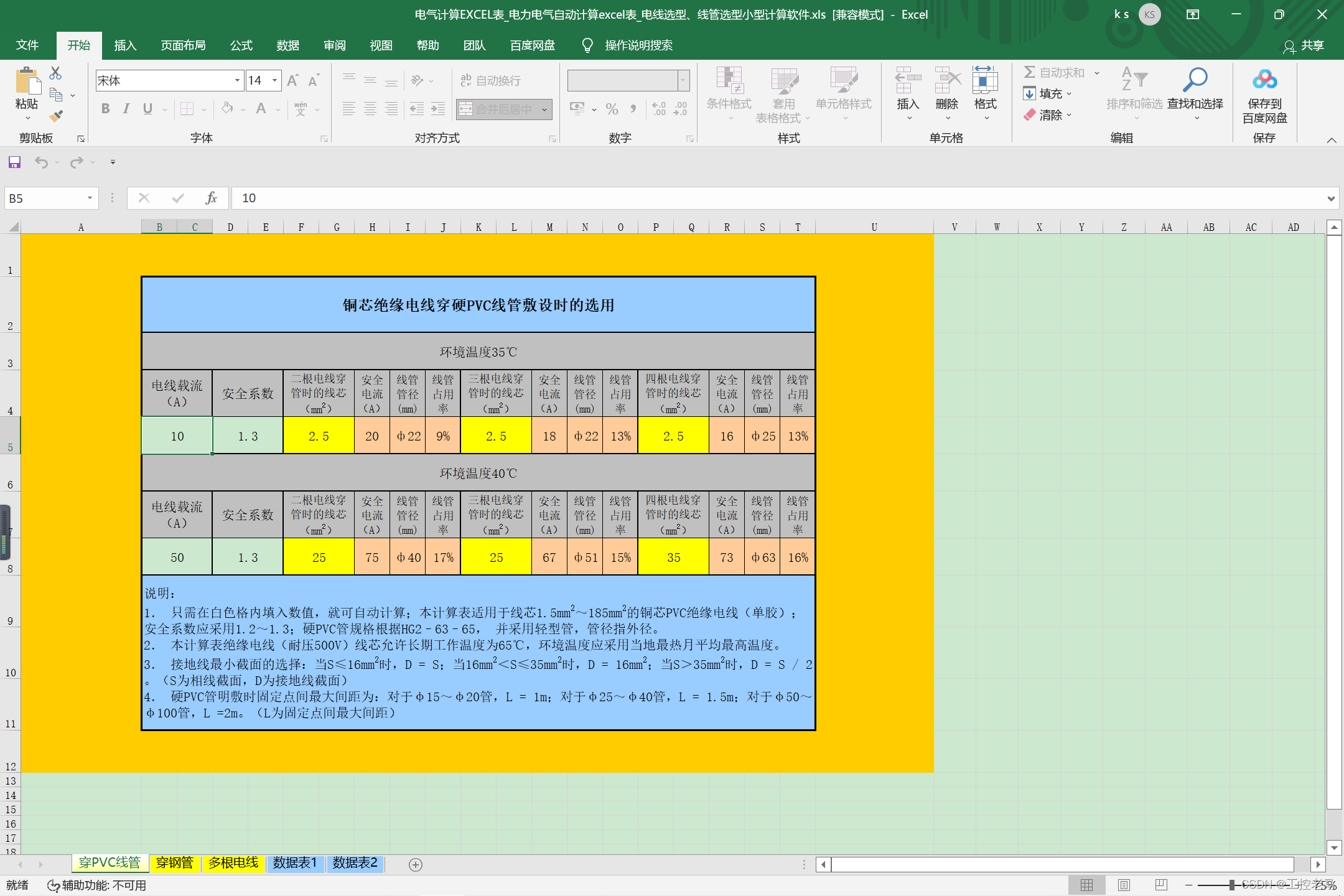Click the 自动换行 wrap text button
Viewport: 1344px width, 896px height.
coord(490,80)
